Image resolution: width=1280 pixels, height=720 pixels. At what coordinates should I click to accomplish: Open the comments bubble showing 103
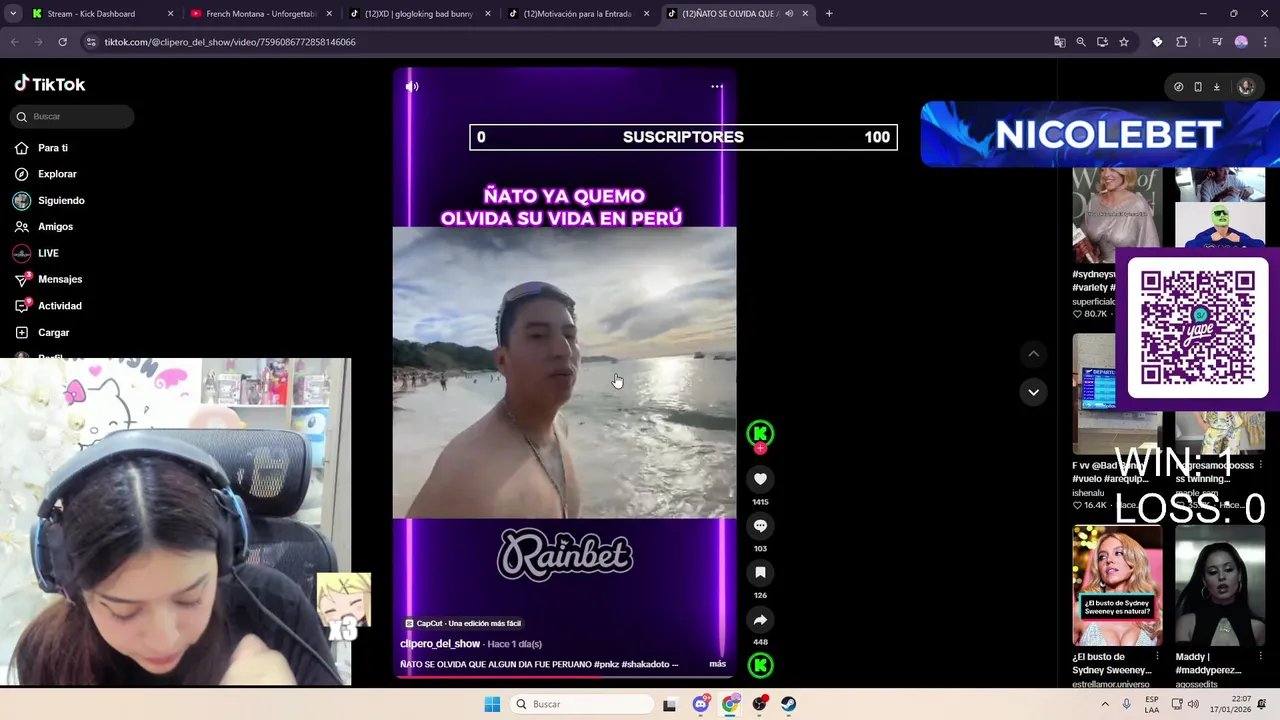(x=760, y=526)
